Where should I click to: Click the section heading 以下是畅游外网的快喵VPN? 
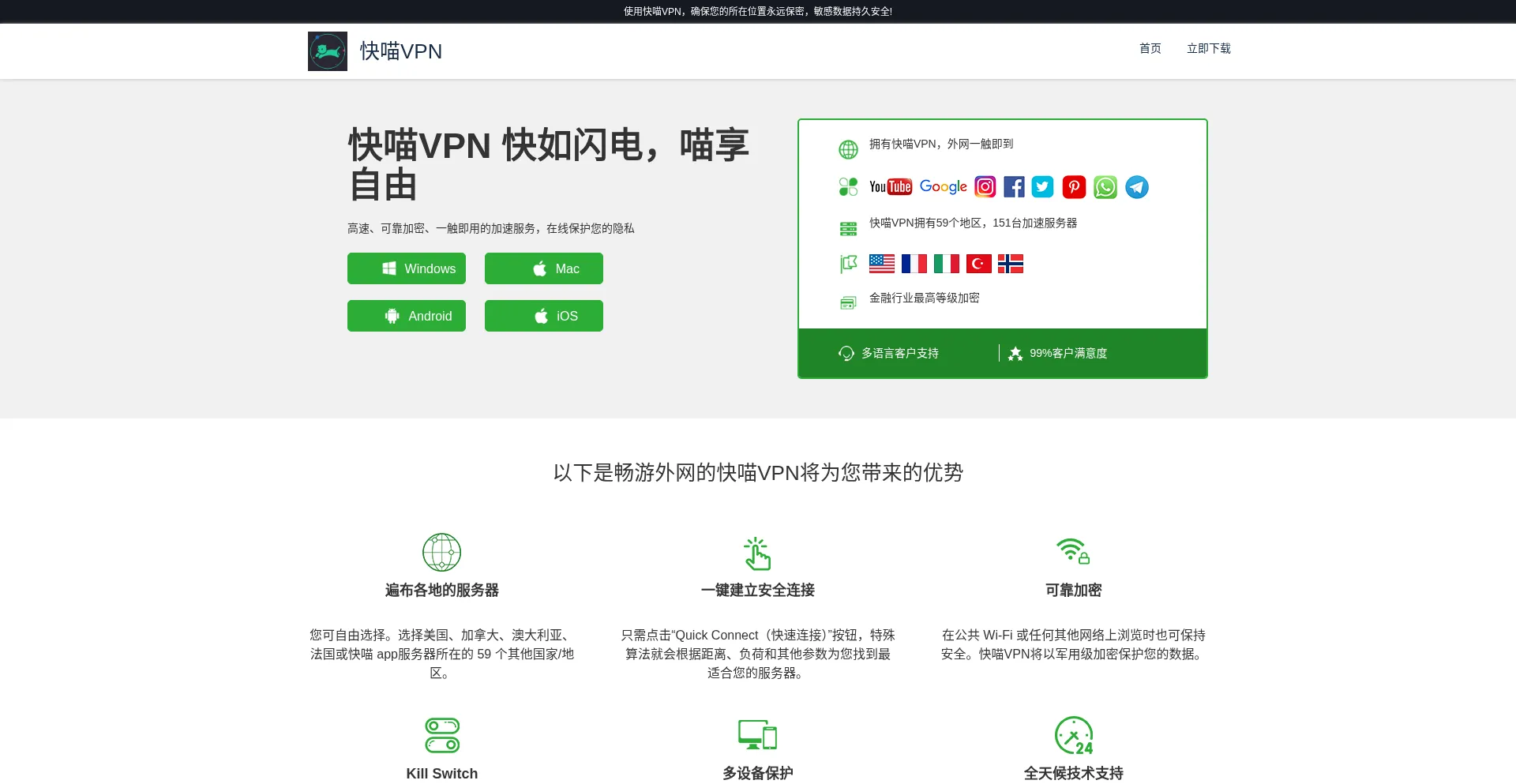click(x=758, y=472)
